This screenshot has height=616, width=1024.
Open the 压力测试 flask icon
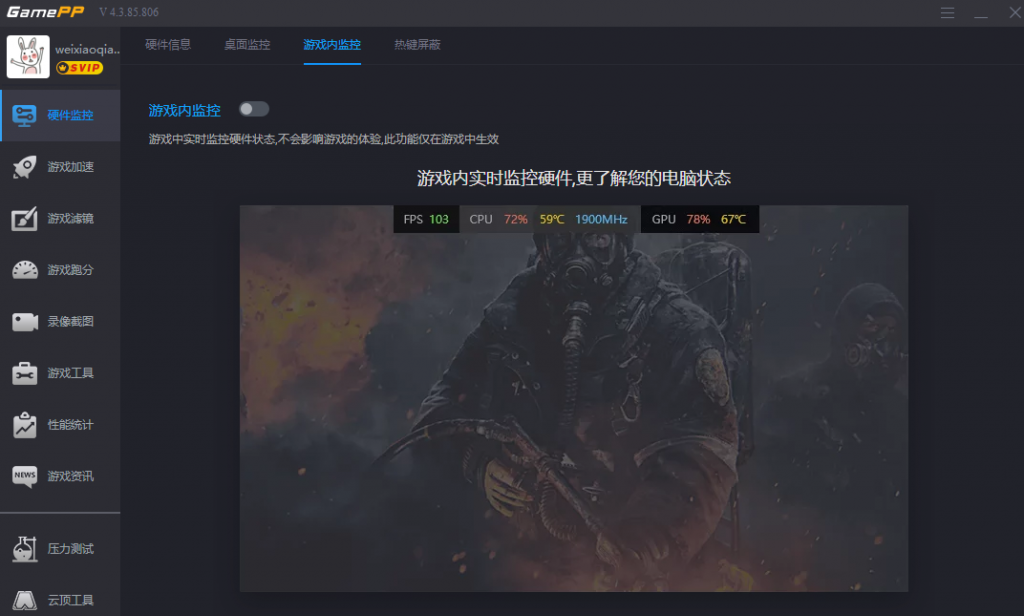pyautogui.click(x=25, y=549)
